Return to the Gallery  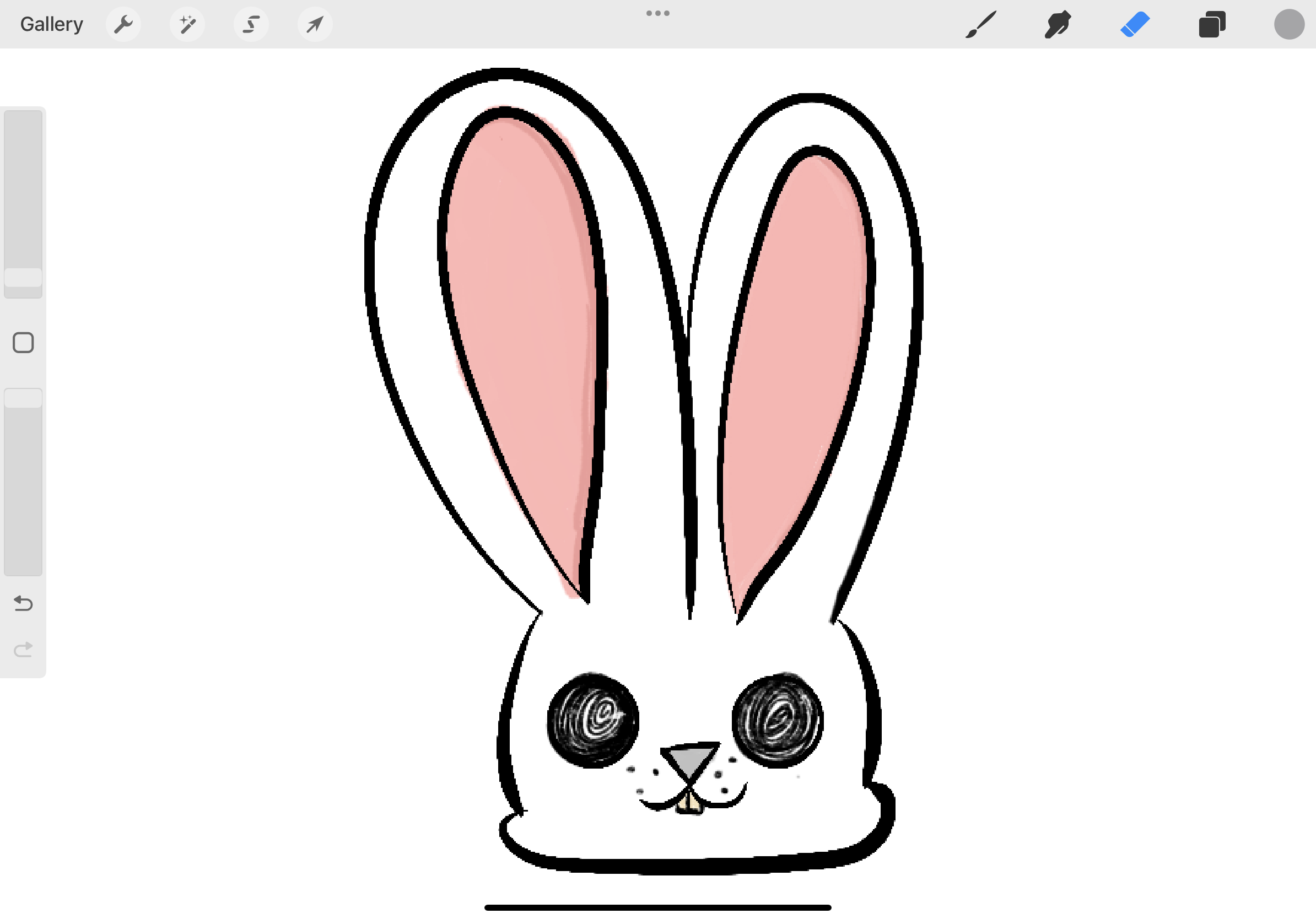coord(51,24)
